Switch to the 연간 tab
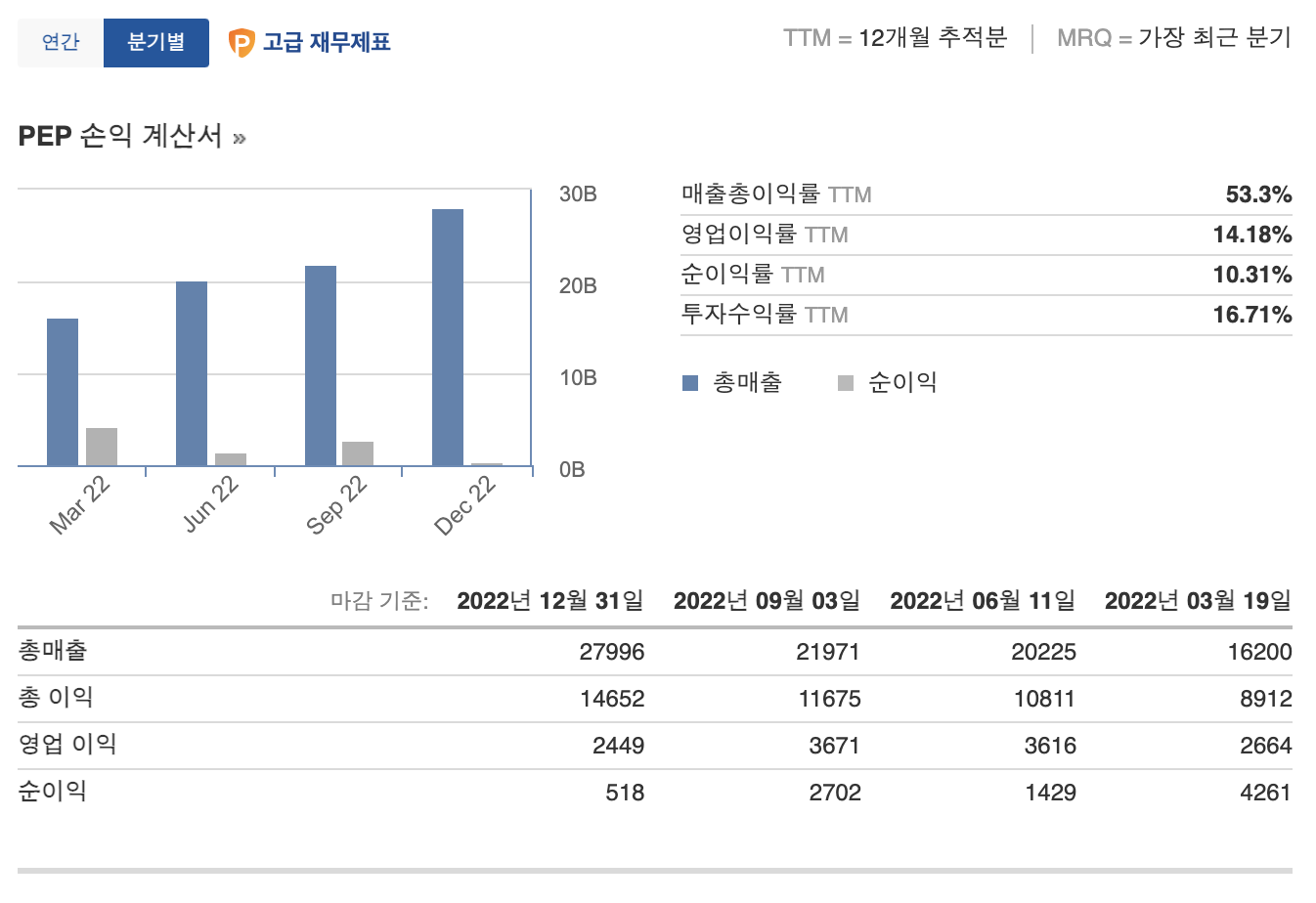1316x903 pixels. tap(61, 43)
